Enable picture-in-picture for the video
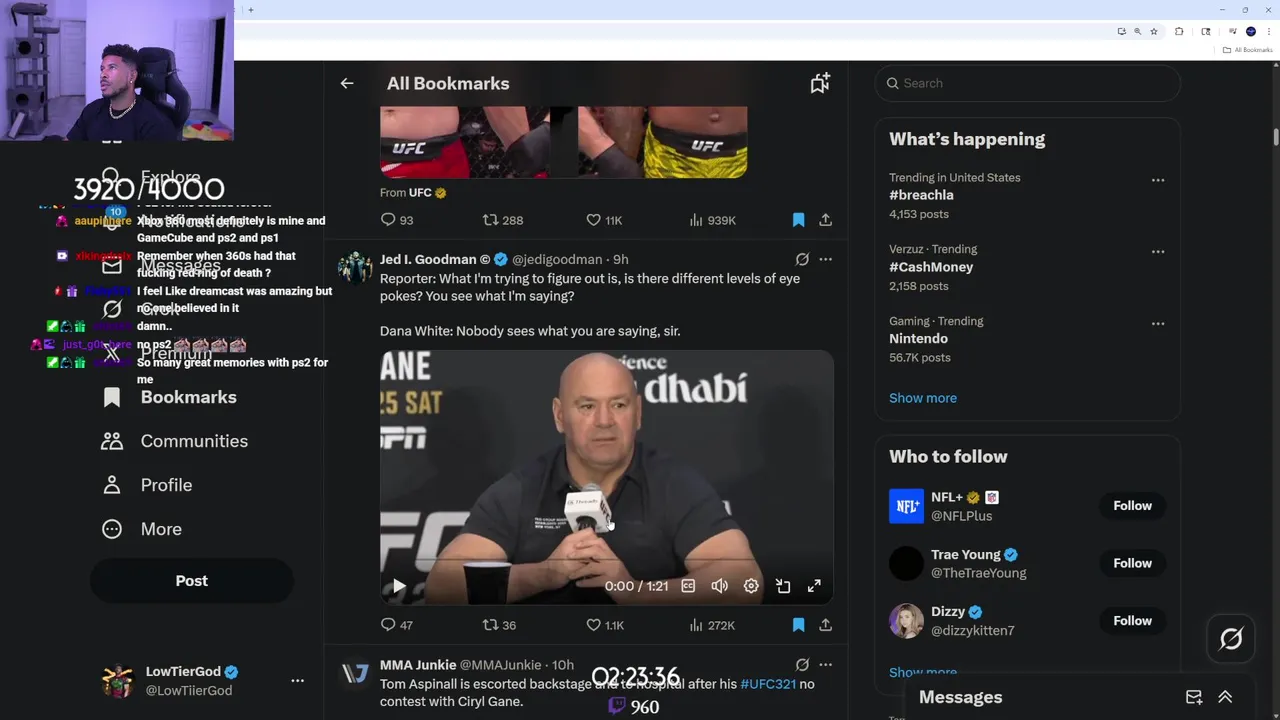Viewport: 1280px width, 720px height. tap(783, 586)
